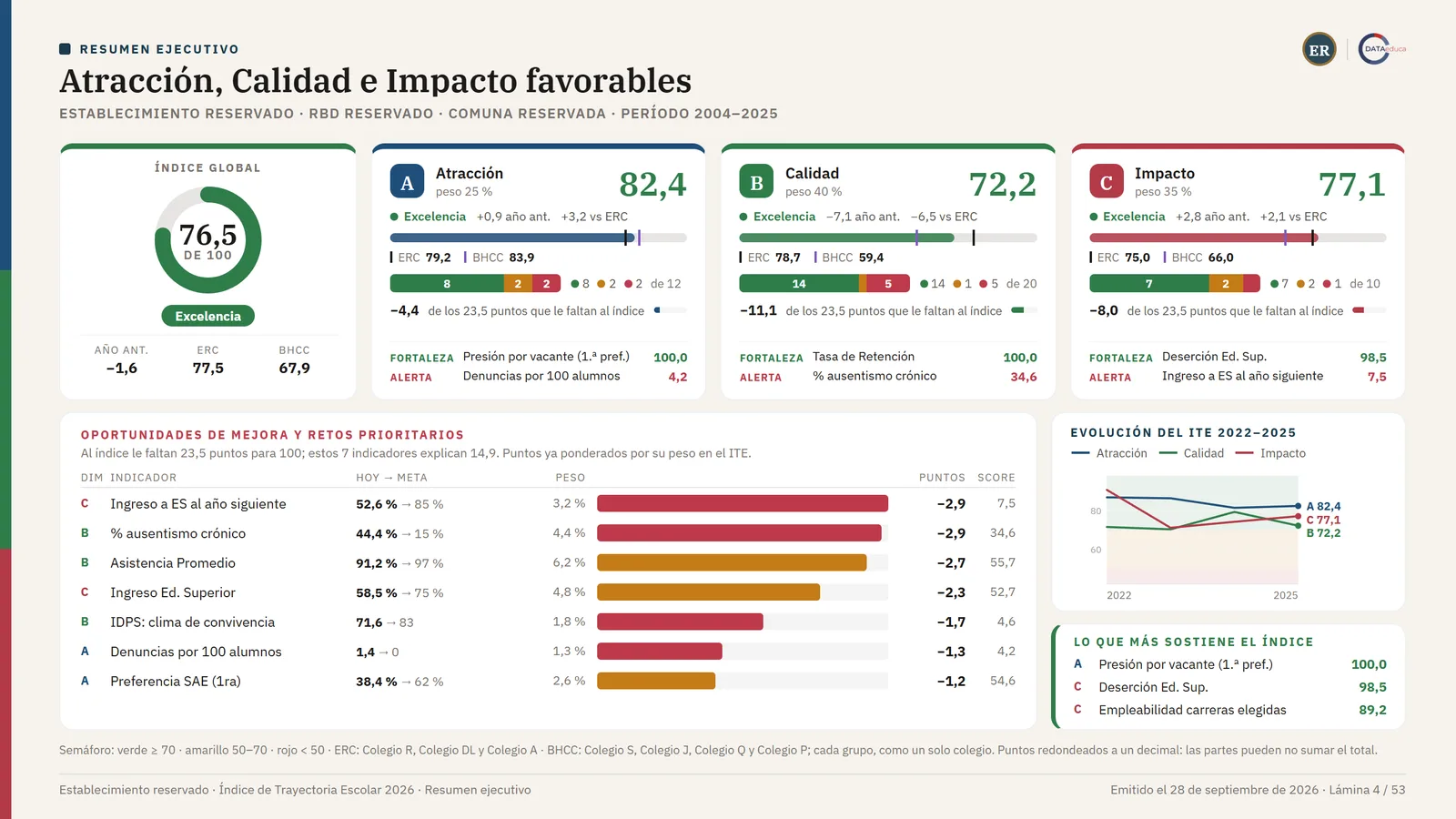Click the C badge on Impacto card
Image resolution: width=1456 pixels, height=819 pixels.
tap(1107, 181)
